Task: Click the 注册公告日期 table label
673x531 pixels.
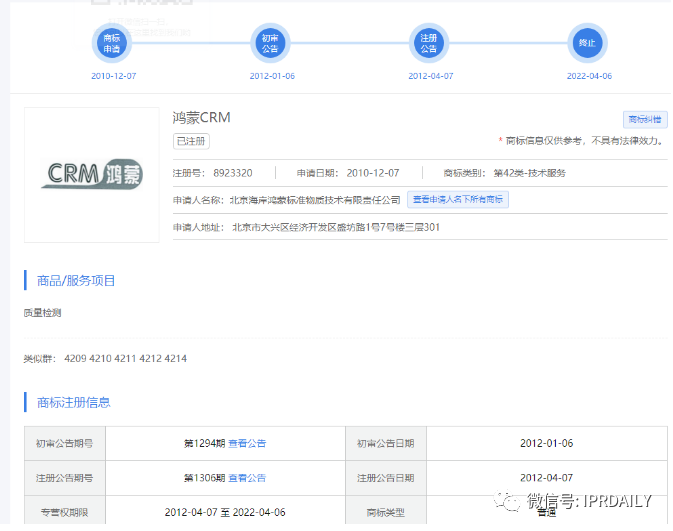Action: (386, 478)
